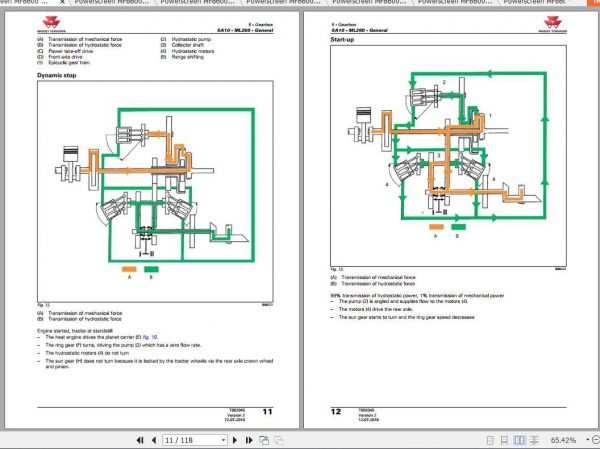This screenshot has height=449, width=600.
Task: Click the Massey Ferguson logo on page 11
Action: [51, 24]
